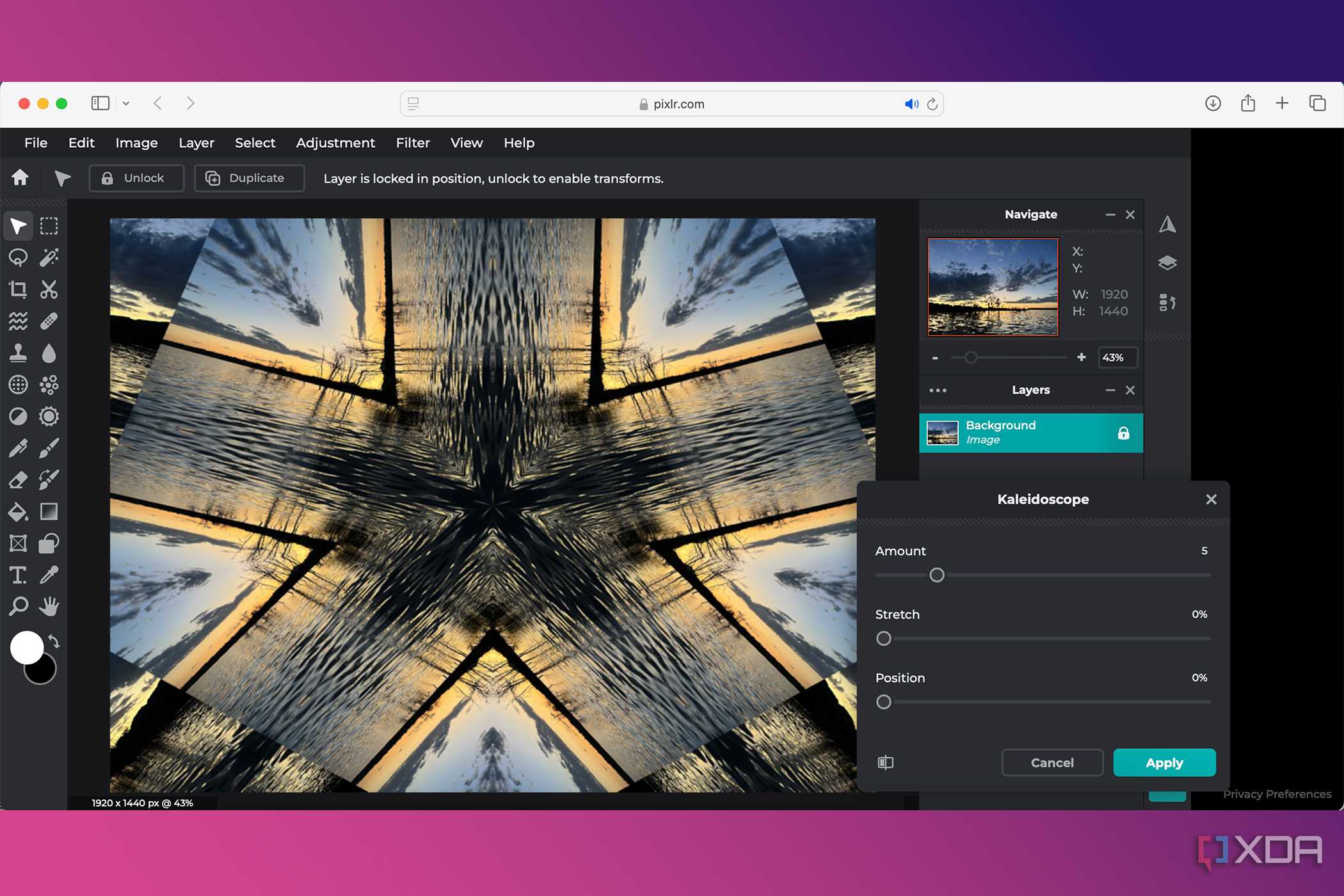Select the Text tool
This screenshot has width=1344, height=896.
coord(18,575)
